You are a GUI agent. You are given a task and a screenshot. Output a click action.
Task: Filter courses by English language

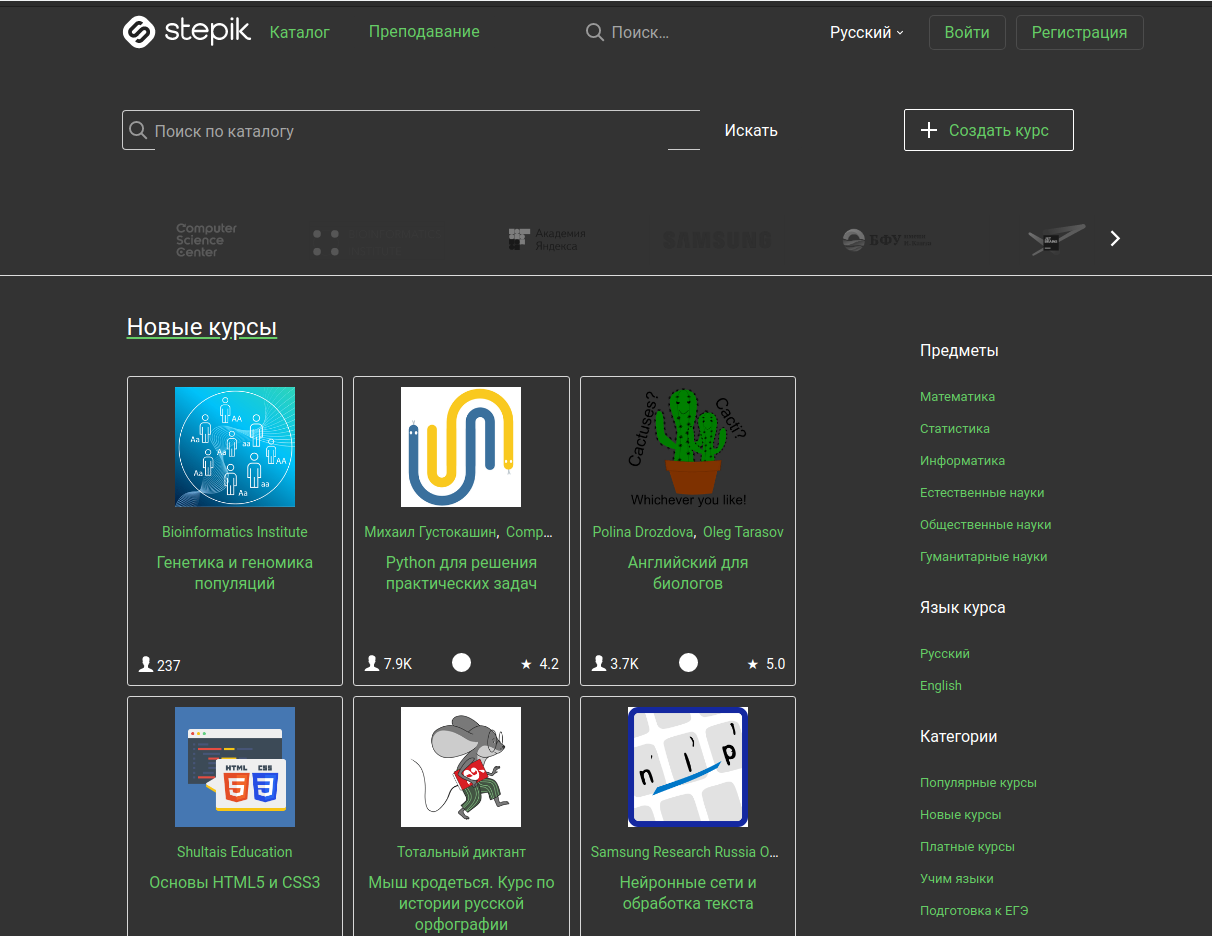(940, 686)
